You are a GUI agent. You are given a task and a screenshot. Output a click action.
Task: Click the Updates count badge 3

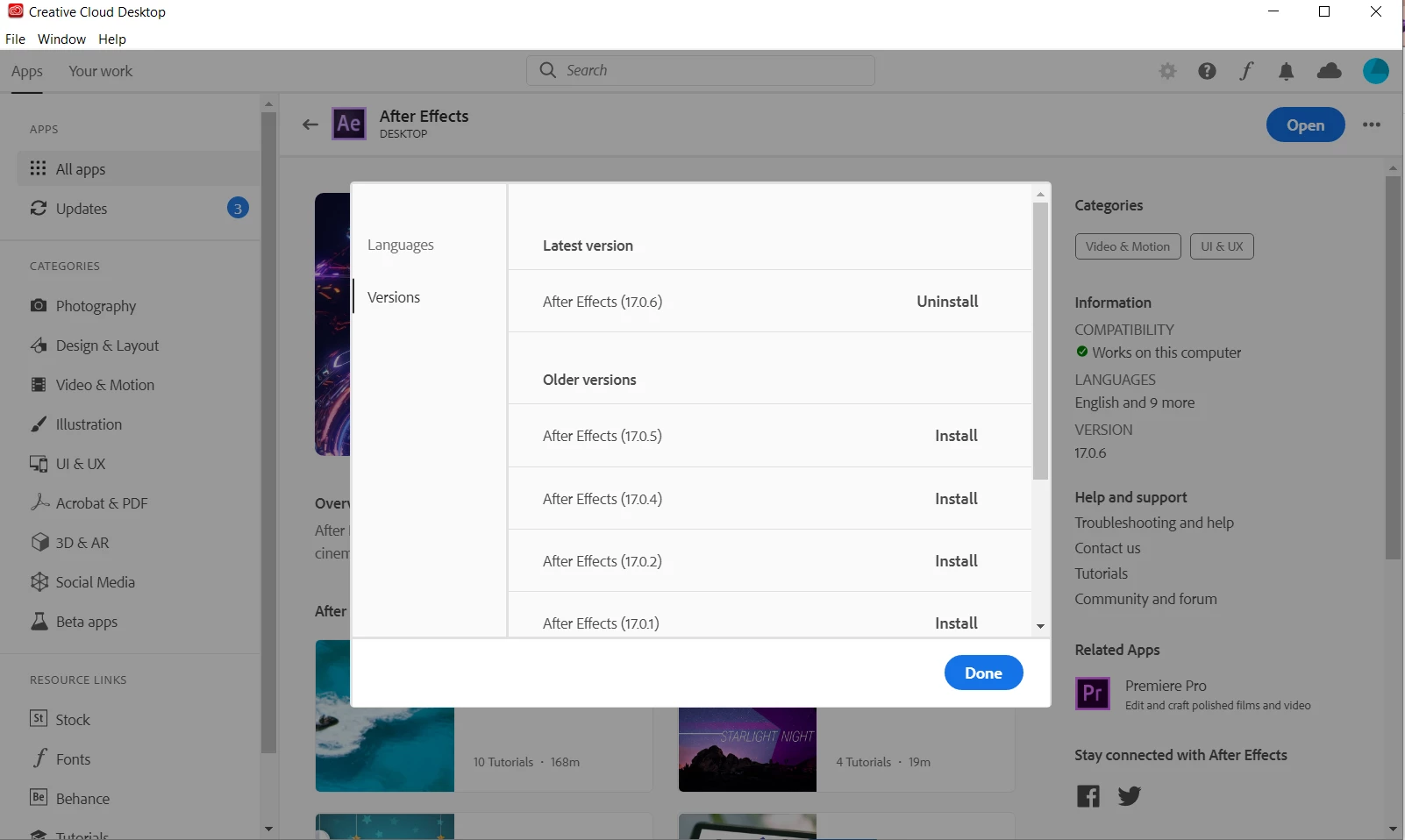[238, 208]
